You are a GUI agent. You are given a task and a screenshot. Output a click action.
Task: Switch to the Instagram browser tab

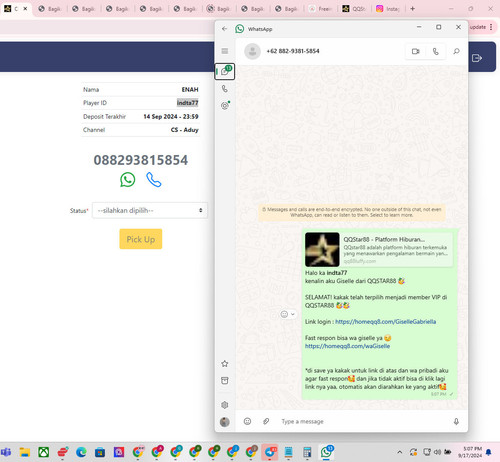pos(388,9)
